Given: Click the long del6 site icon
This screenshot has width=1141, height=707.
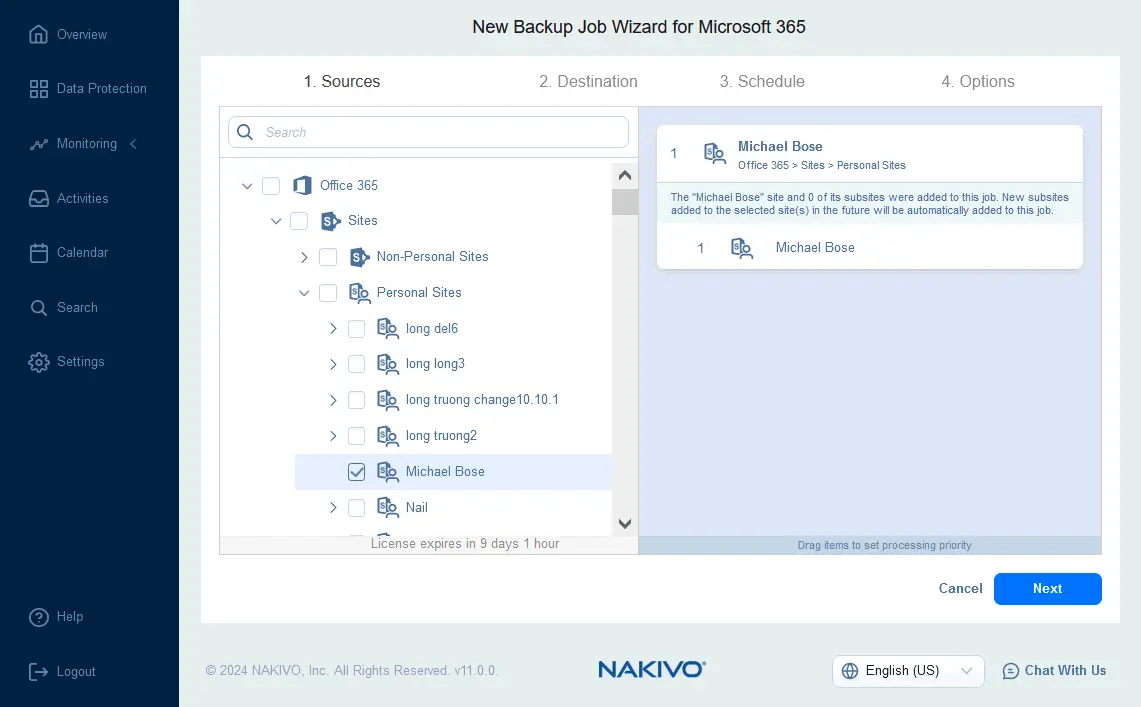Looking at the screenshot, I should coord(388,329).
